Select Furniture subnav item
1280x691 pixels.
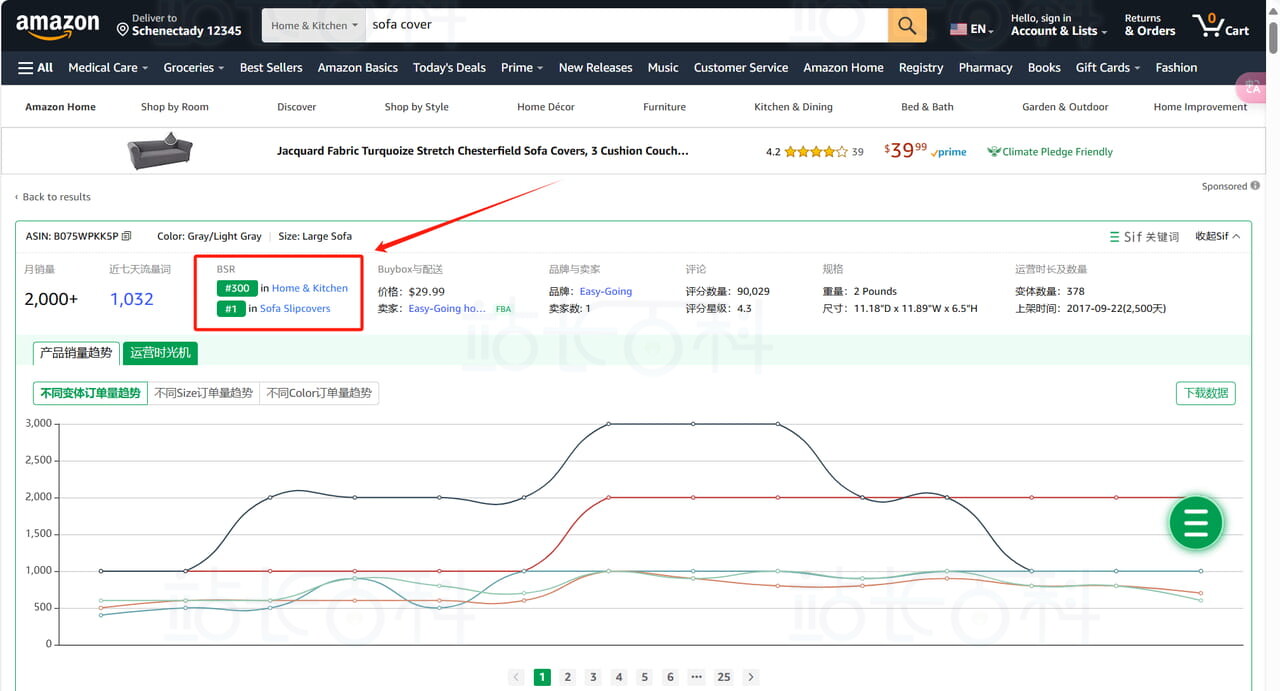[665, 107]
